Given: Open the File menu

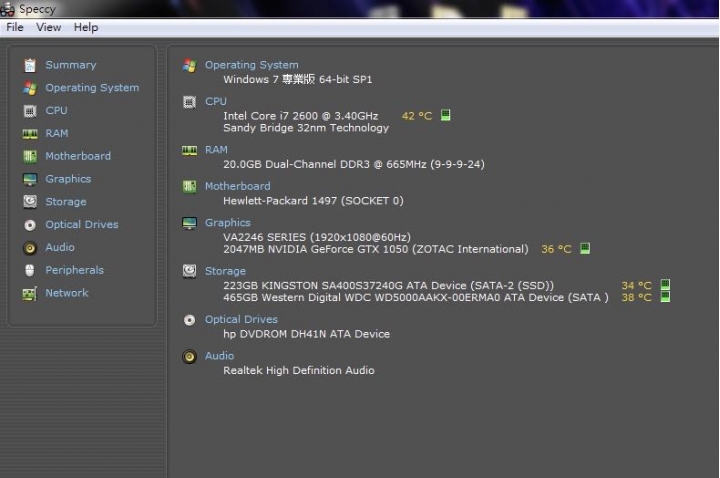Looking at the screenshot, I should tap(15, 28).
